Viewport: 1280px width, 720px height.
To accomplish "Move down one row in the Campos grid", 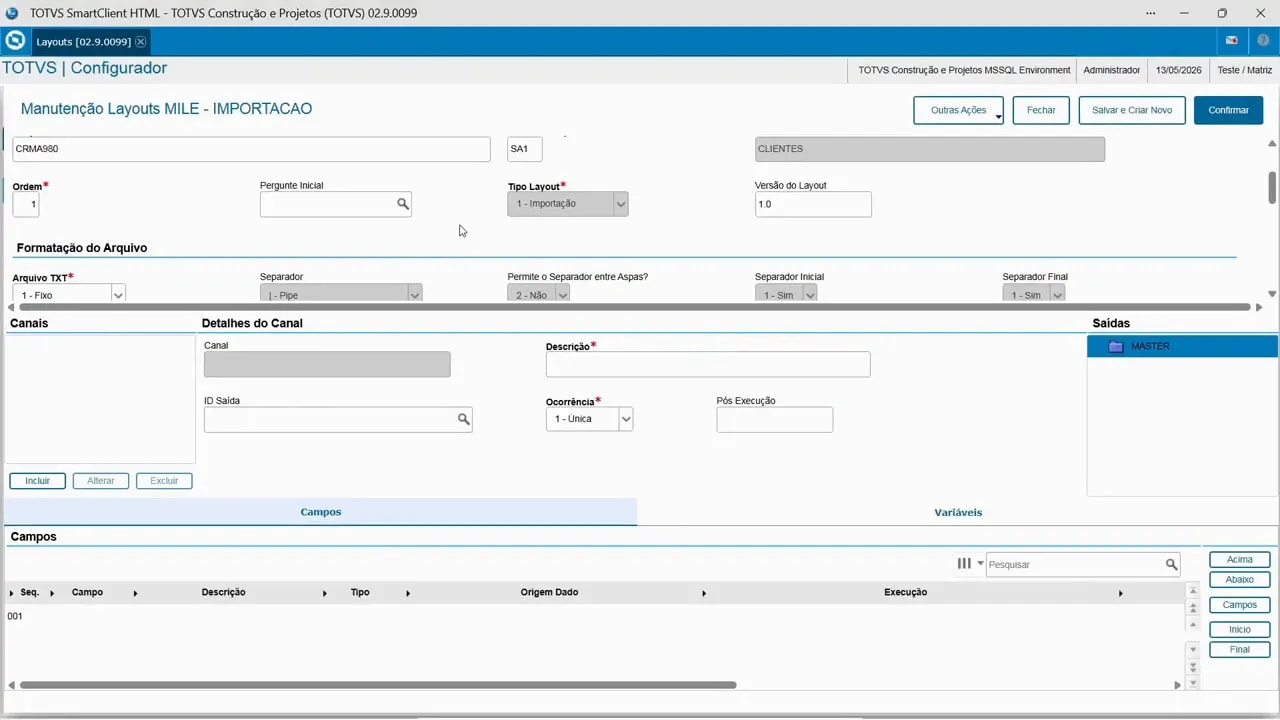I will coord(1192,650).
